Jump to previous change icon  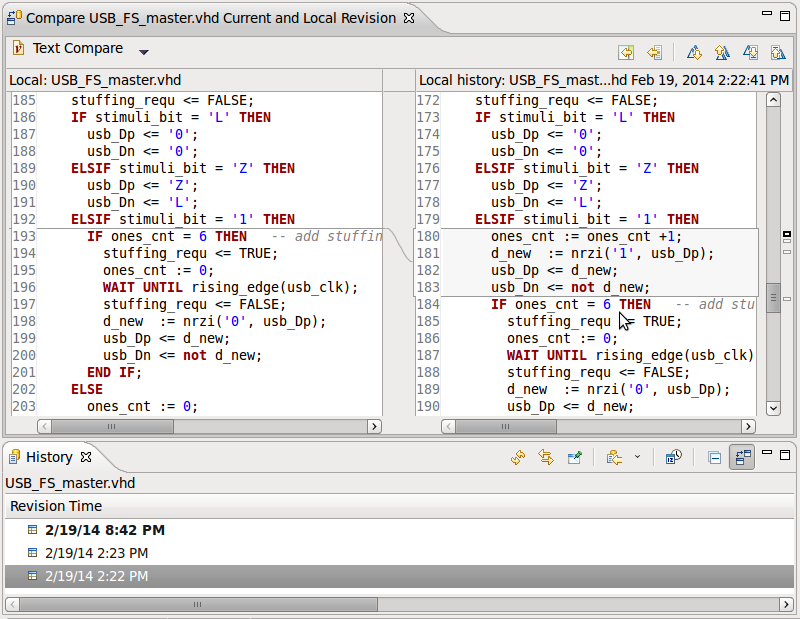[x=777, y=52]
